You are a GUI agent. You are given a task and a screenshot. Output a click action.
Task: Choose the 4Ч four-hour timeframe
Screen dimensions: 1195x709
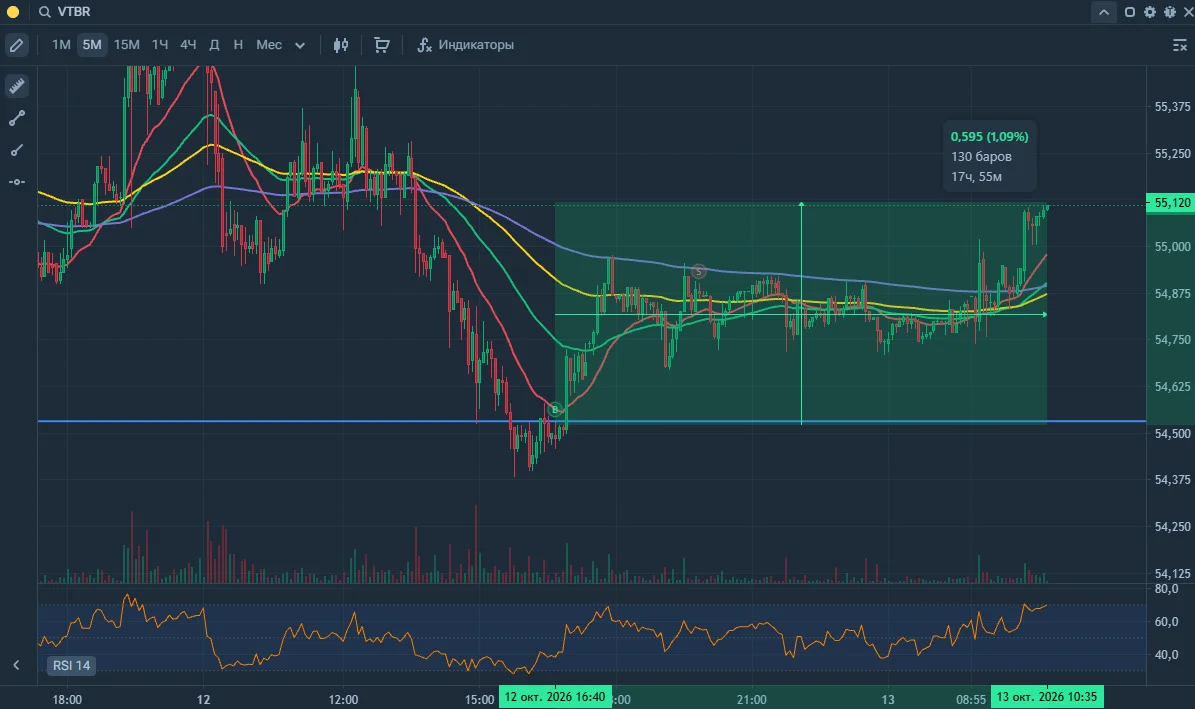point(187,45)
